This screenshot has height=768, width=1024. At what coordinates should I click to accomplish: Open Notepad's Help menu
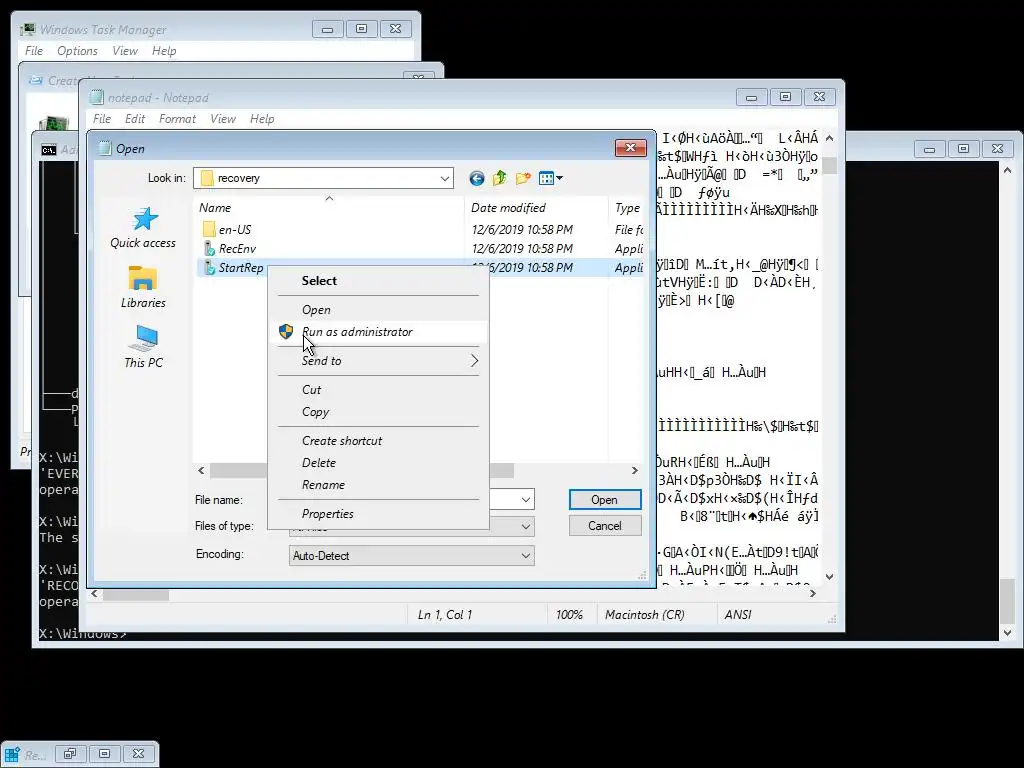pyautogui.click(x=262, y=119)
